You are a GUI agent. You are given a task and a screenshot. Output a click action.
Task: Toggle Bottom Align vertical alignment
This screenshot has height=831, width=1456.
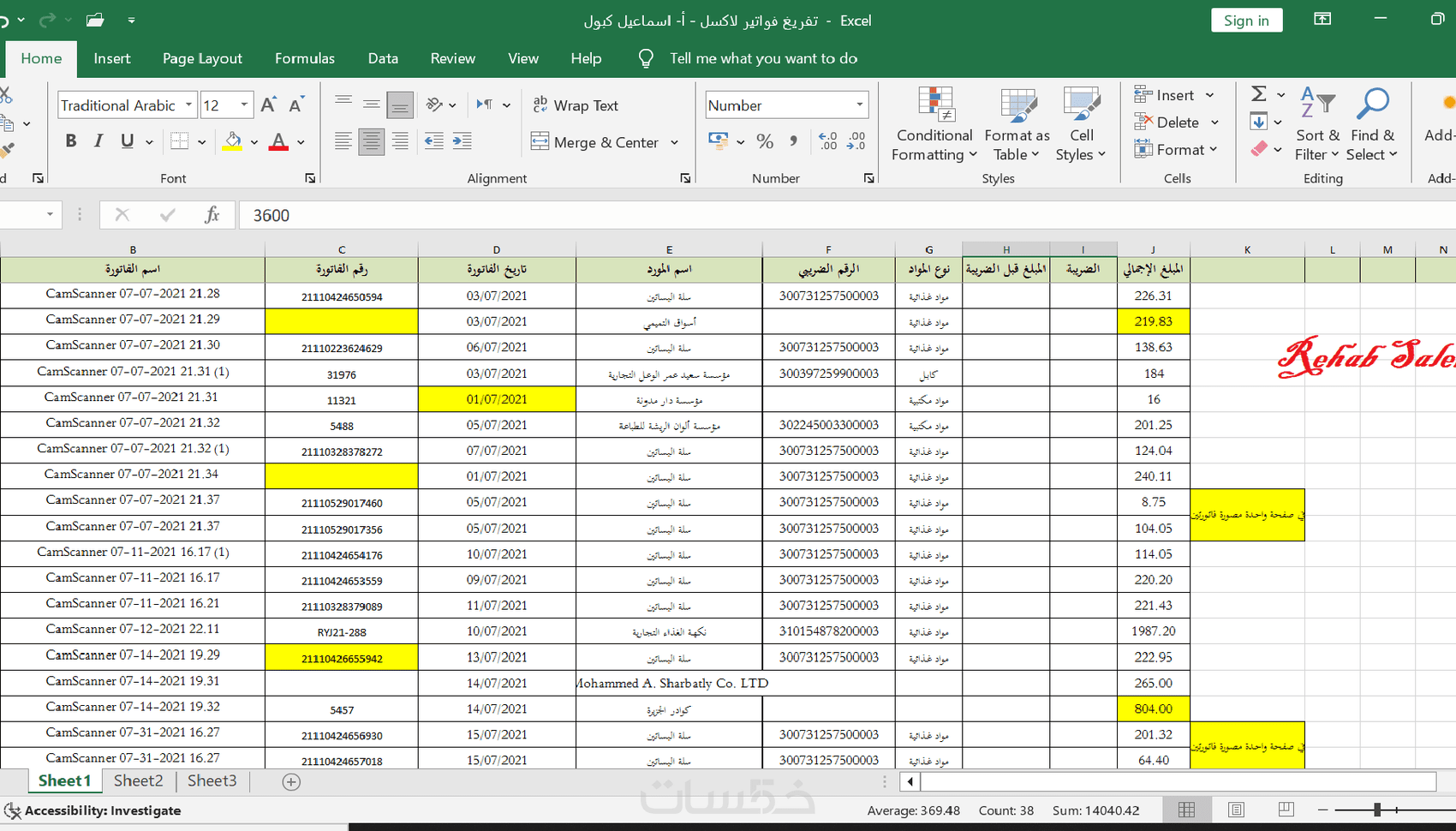pos(400,105)
